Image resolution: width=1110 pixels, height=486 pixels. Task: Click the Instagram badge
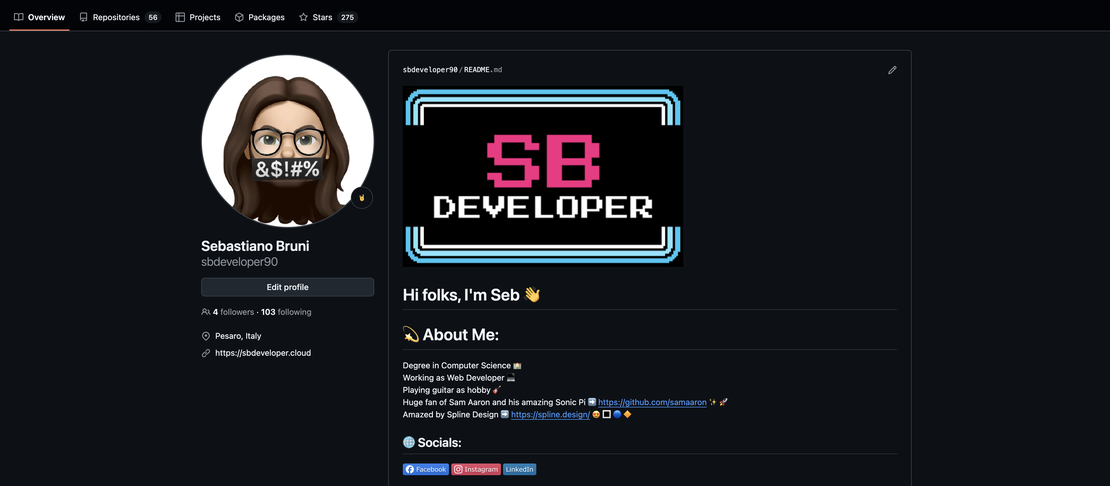(476, 469)
